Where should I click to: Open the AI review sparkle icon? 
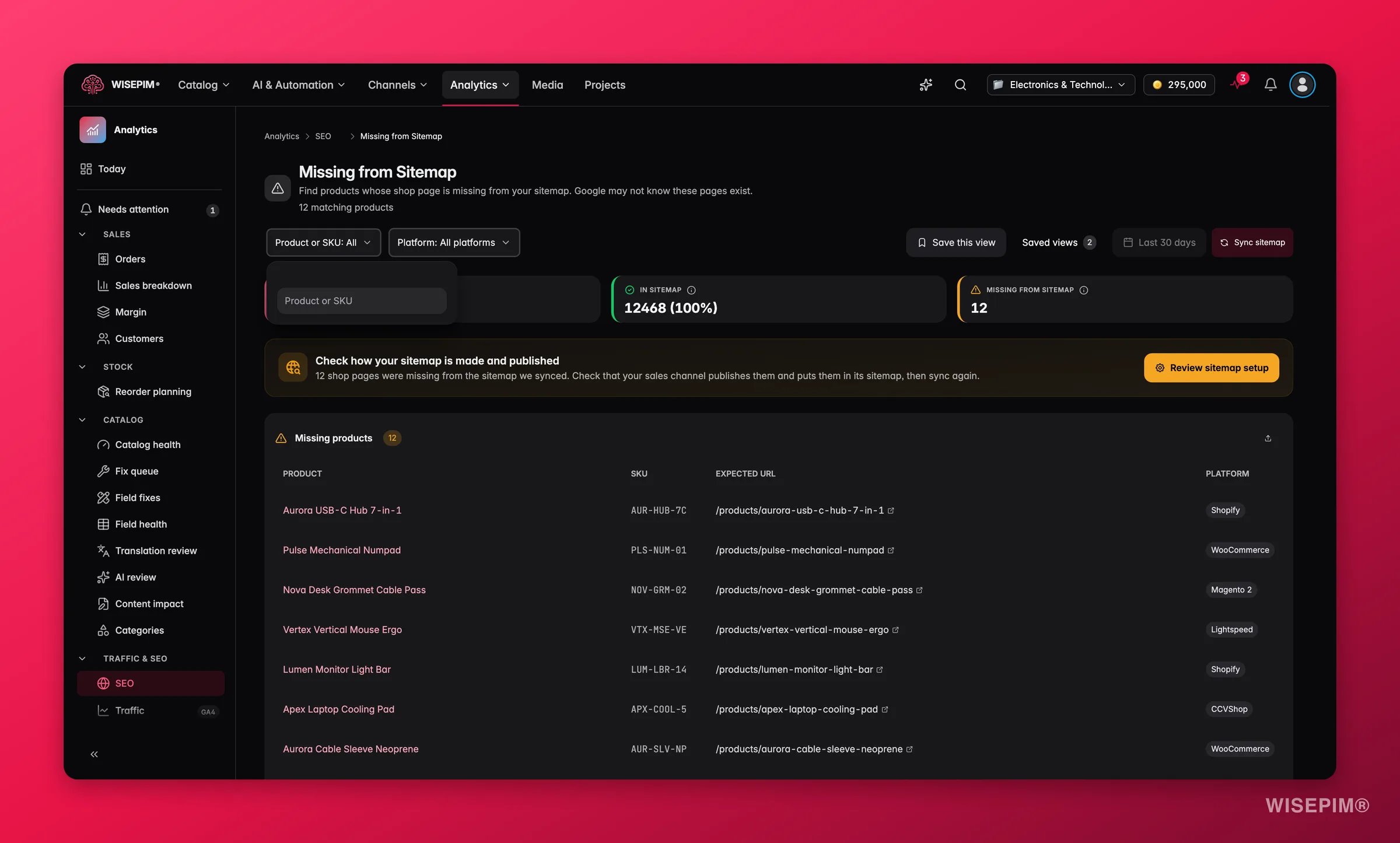(x=103, y=577)
